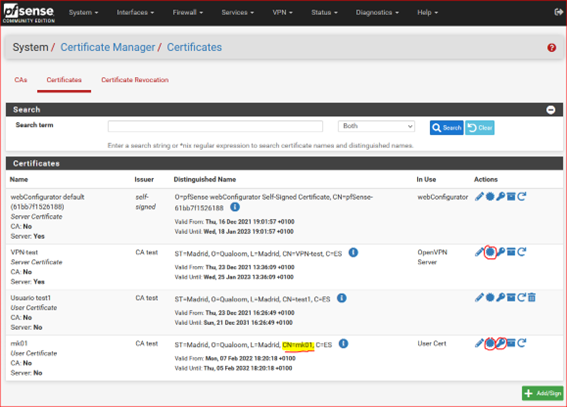Switch to the Certificate Revocation tab
This screenshot has width=567, height=407.
pos(135,80)
